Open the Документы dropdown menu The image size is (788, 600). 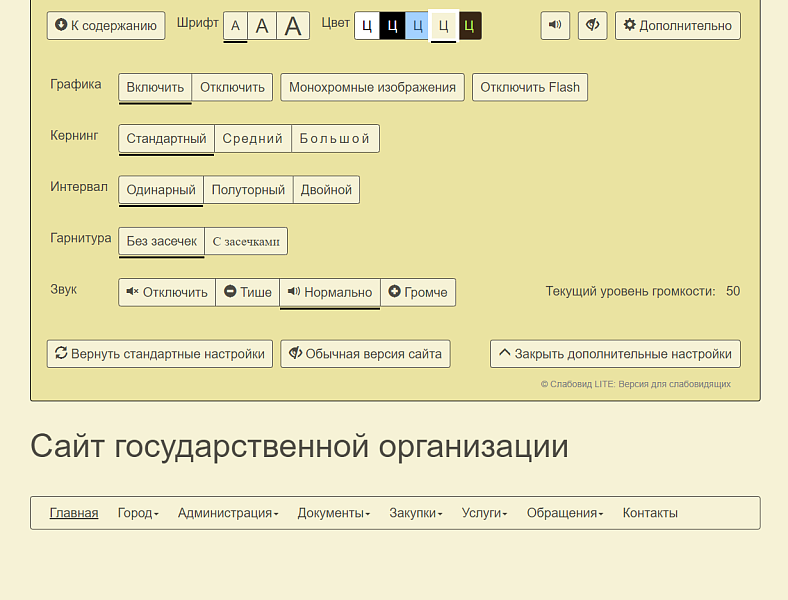pos(333,513)
